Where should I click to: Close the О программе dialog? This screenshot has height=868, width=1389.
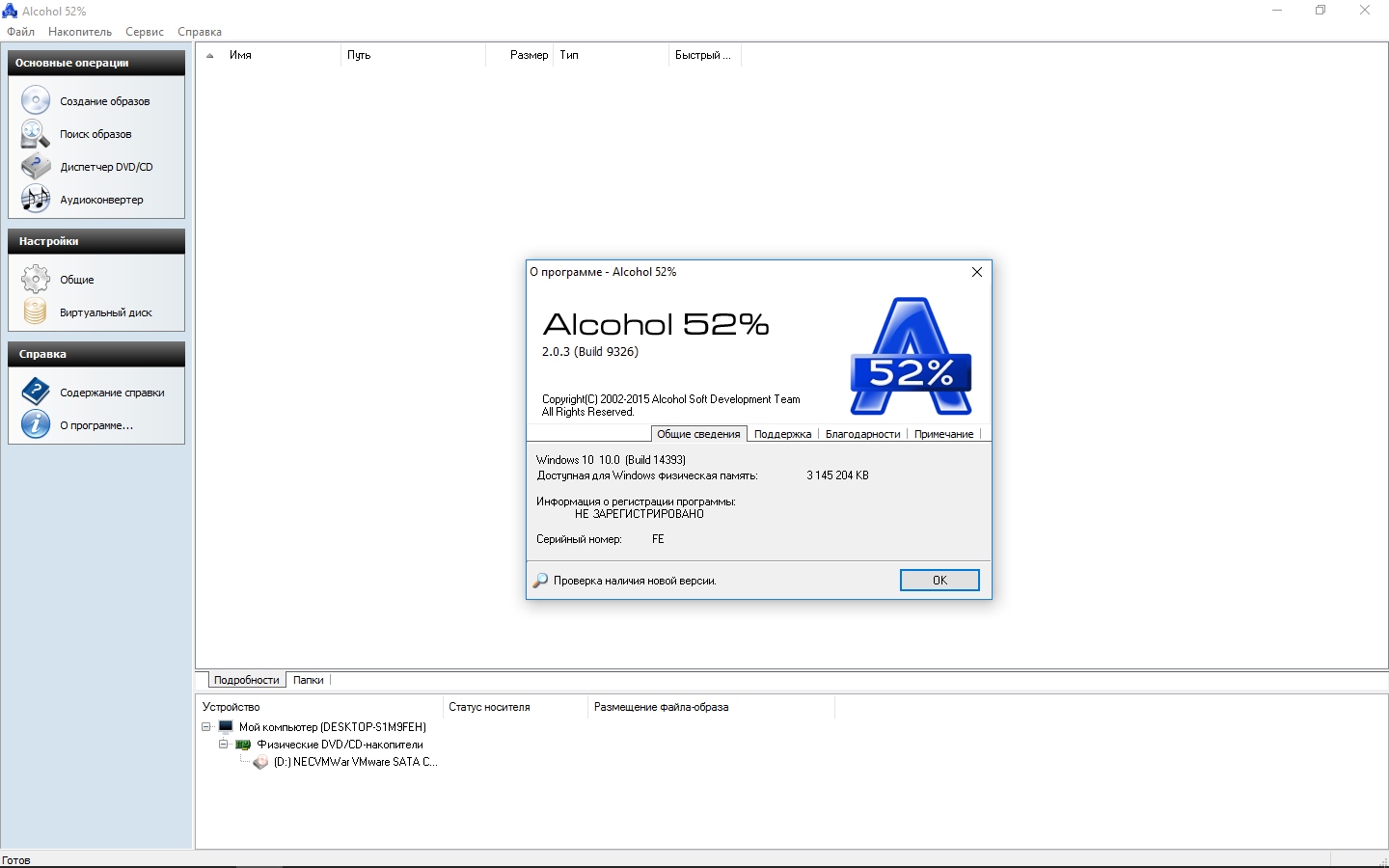click(x=977, y=272)
